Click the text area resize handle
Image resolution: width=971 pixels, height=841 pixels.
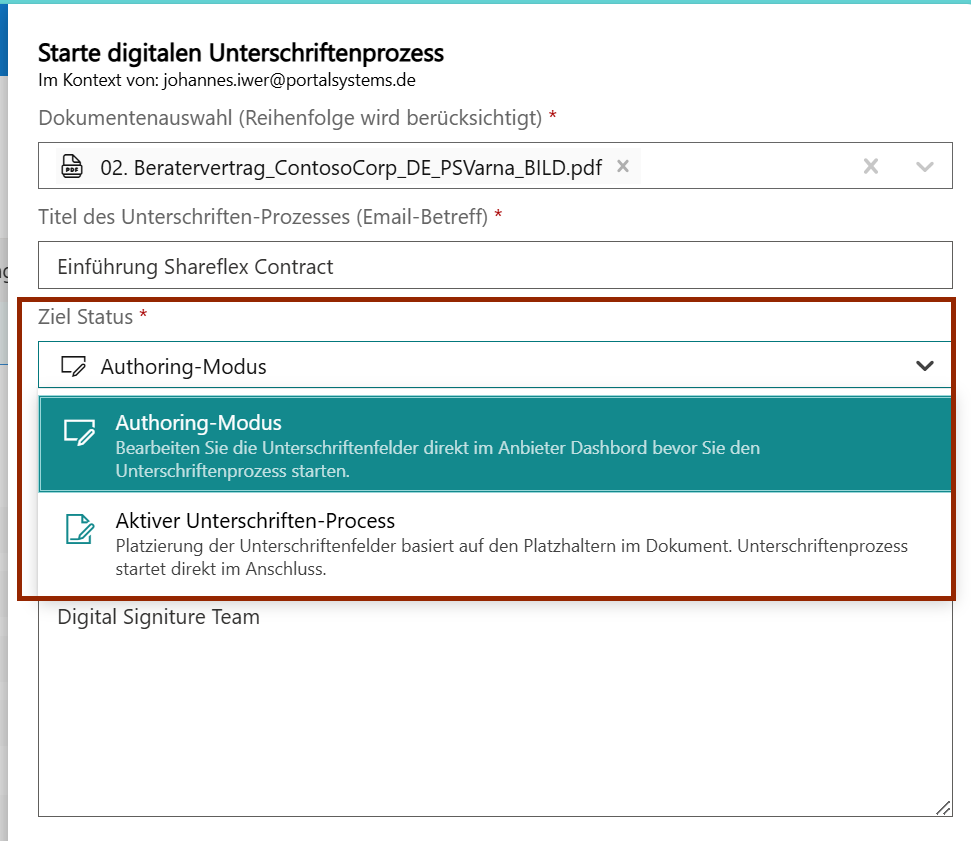[x=942, y=807]
